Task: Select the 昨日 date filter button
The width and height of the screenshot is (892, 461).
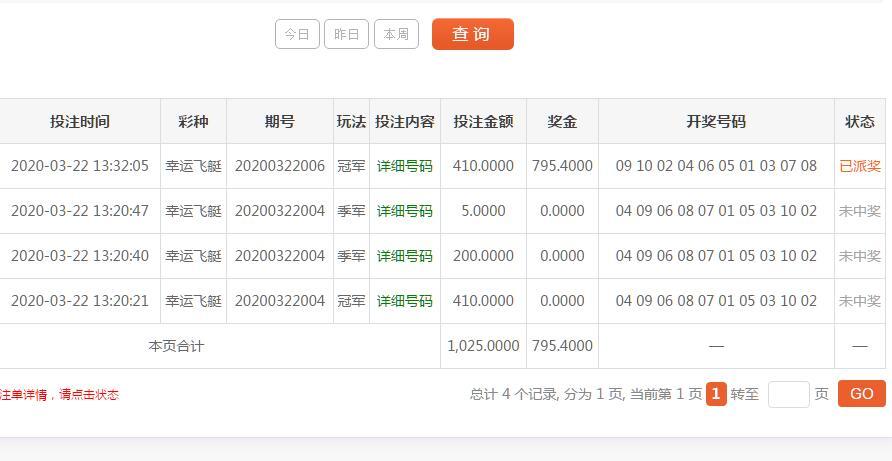Action: pos(346,34)
